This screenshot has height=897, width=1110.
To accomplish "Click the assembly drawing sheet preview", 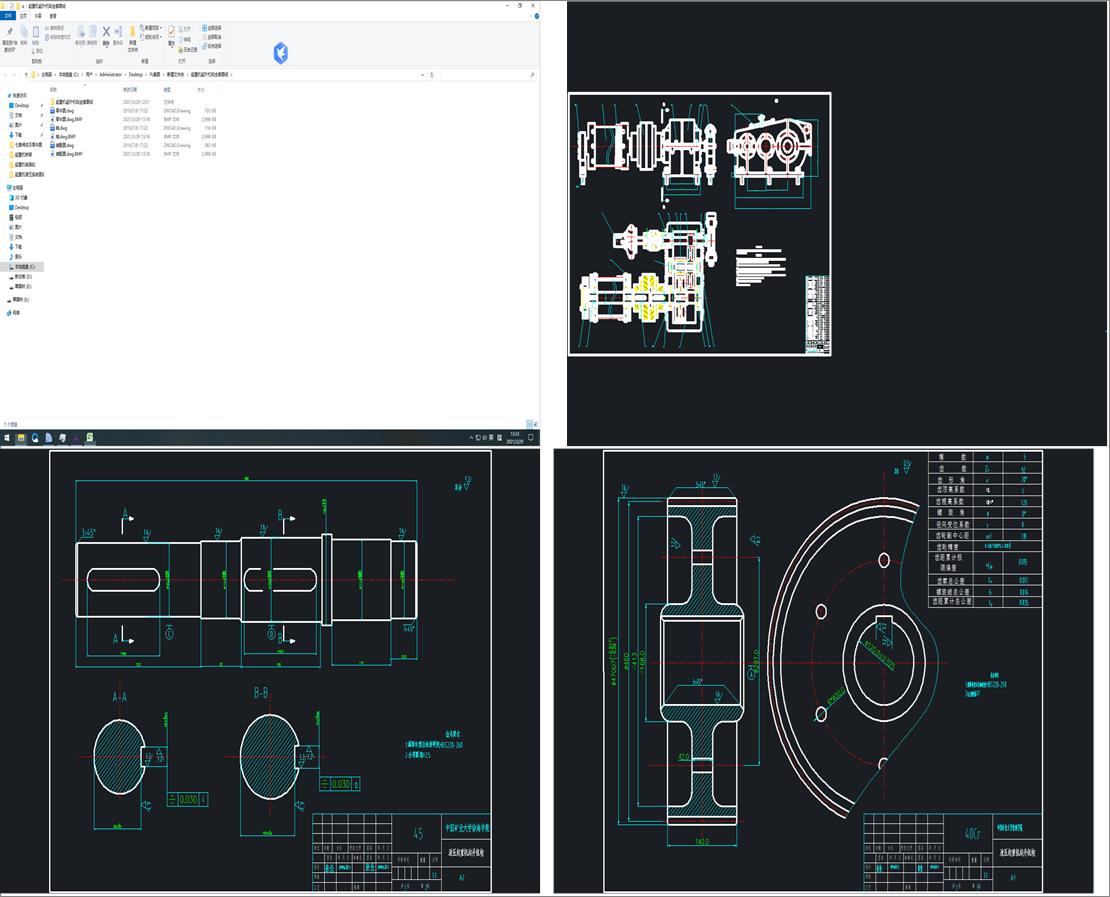I will click(x=699, y=224).
